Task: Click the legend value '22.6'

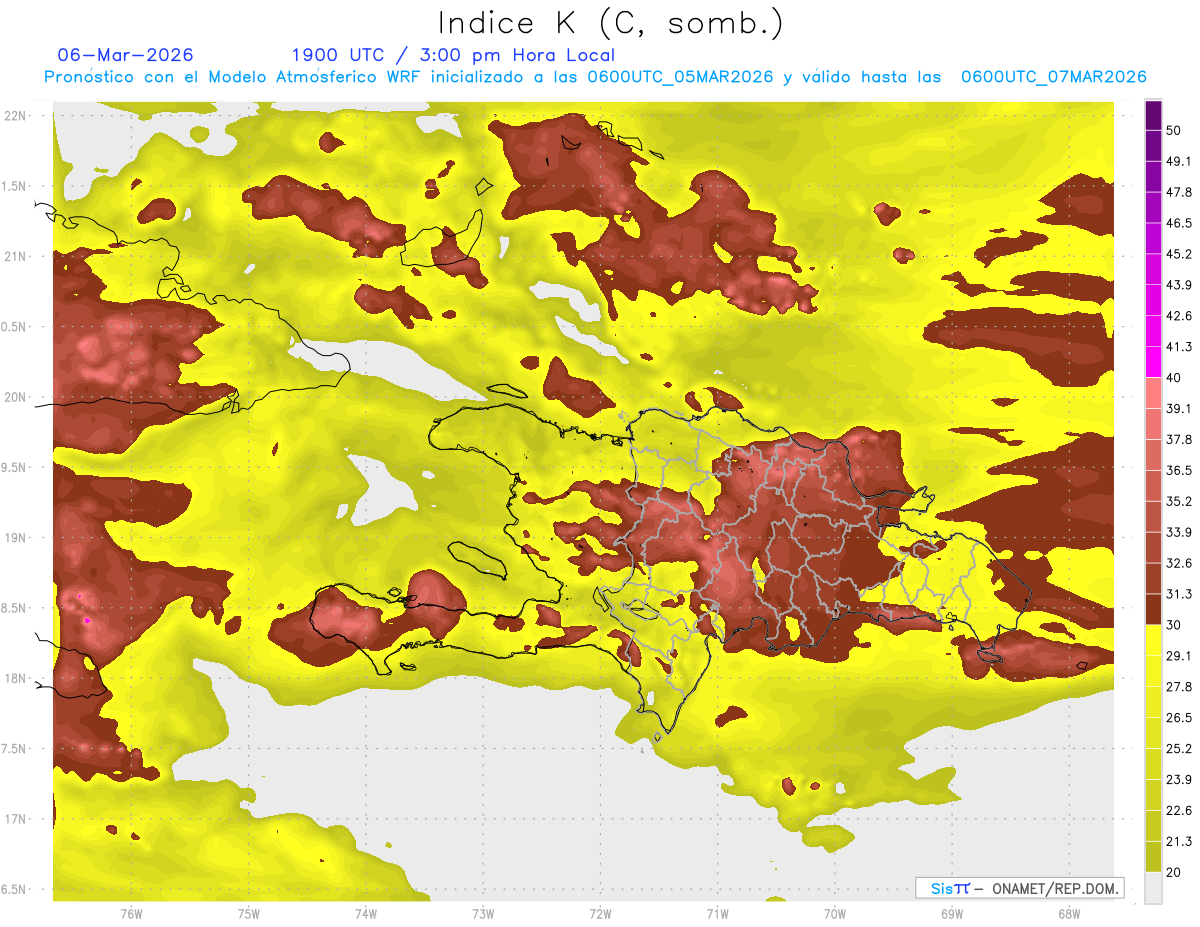Action: 1178,811
